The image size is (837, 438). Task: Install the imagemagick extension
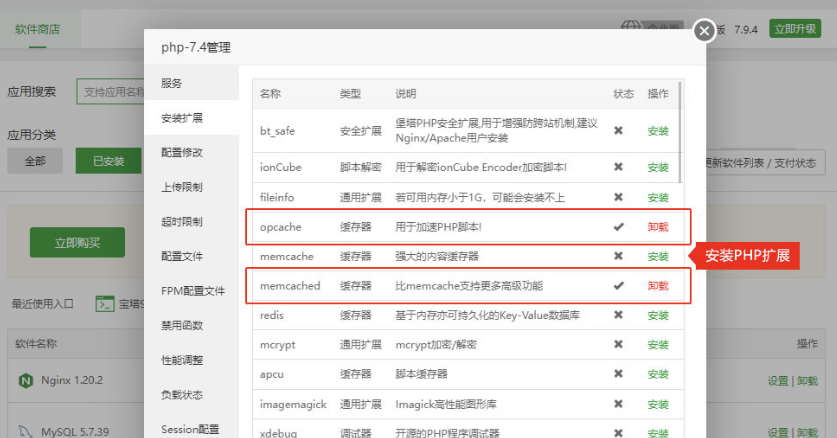coord(658,404)
